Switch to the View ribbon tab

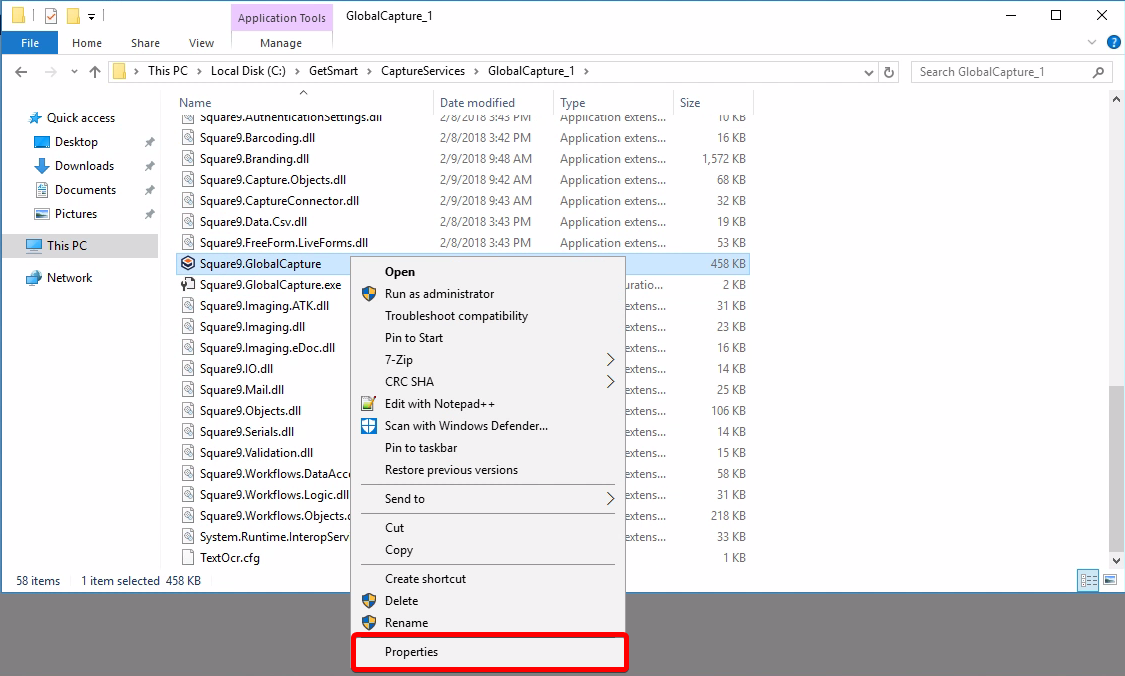coord(201,43)
